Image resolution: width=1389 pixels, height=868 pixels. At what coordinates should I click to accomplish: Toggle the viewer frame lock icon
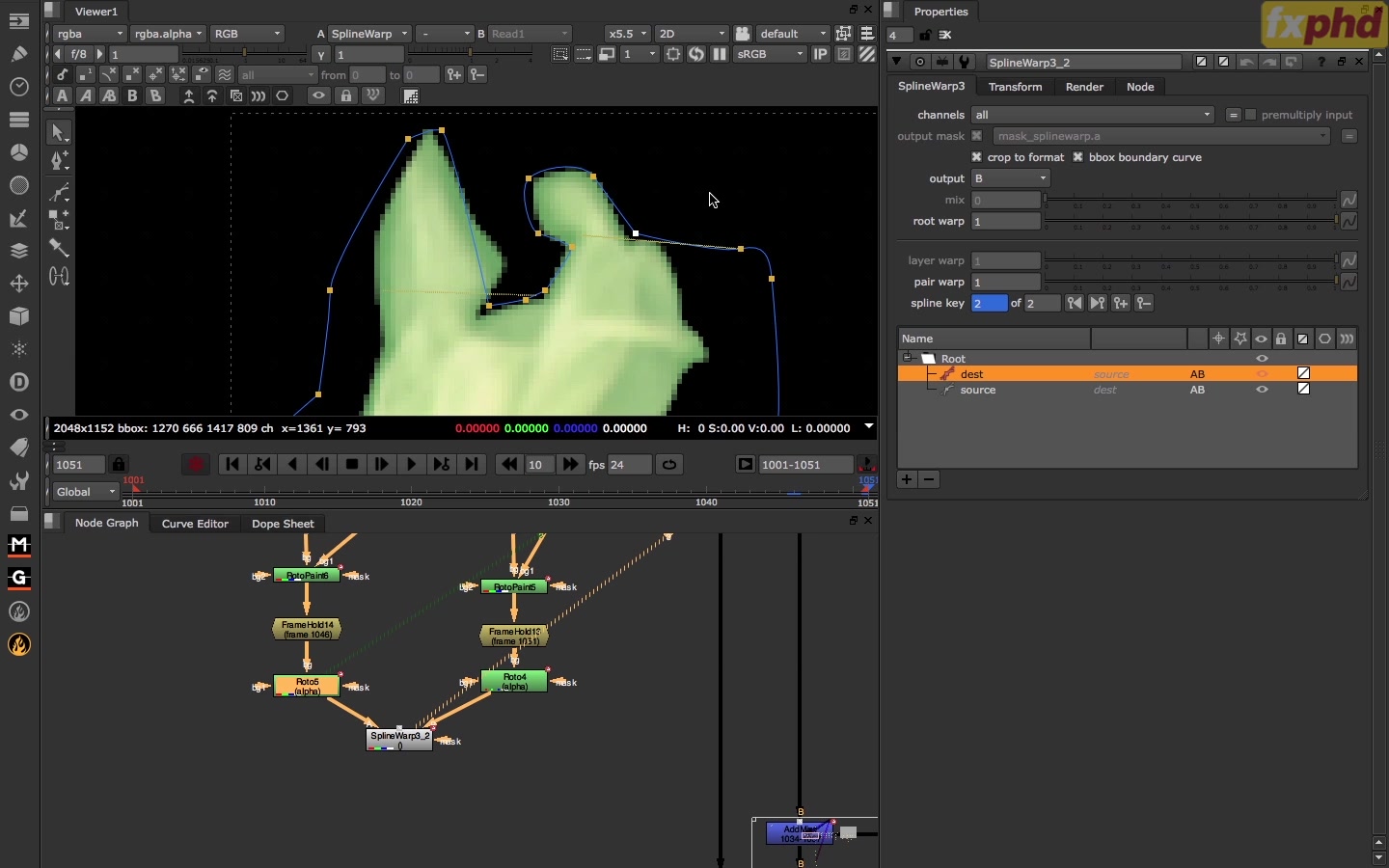click(119, 465)
